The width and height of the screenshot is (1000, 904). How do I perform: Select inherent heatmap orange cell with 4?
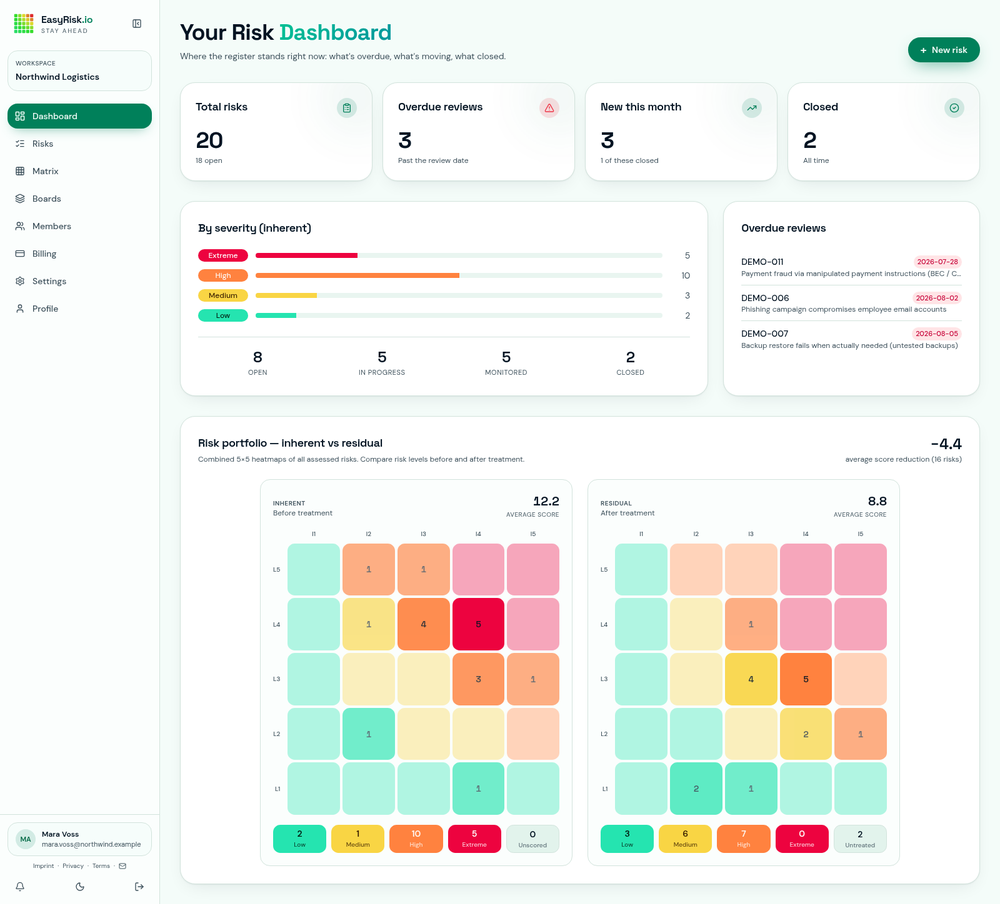423,624
